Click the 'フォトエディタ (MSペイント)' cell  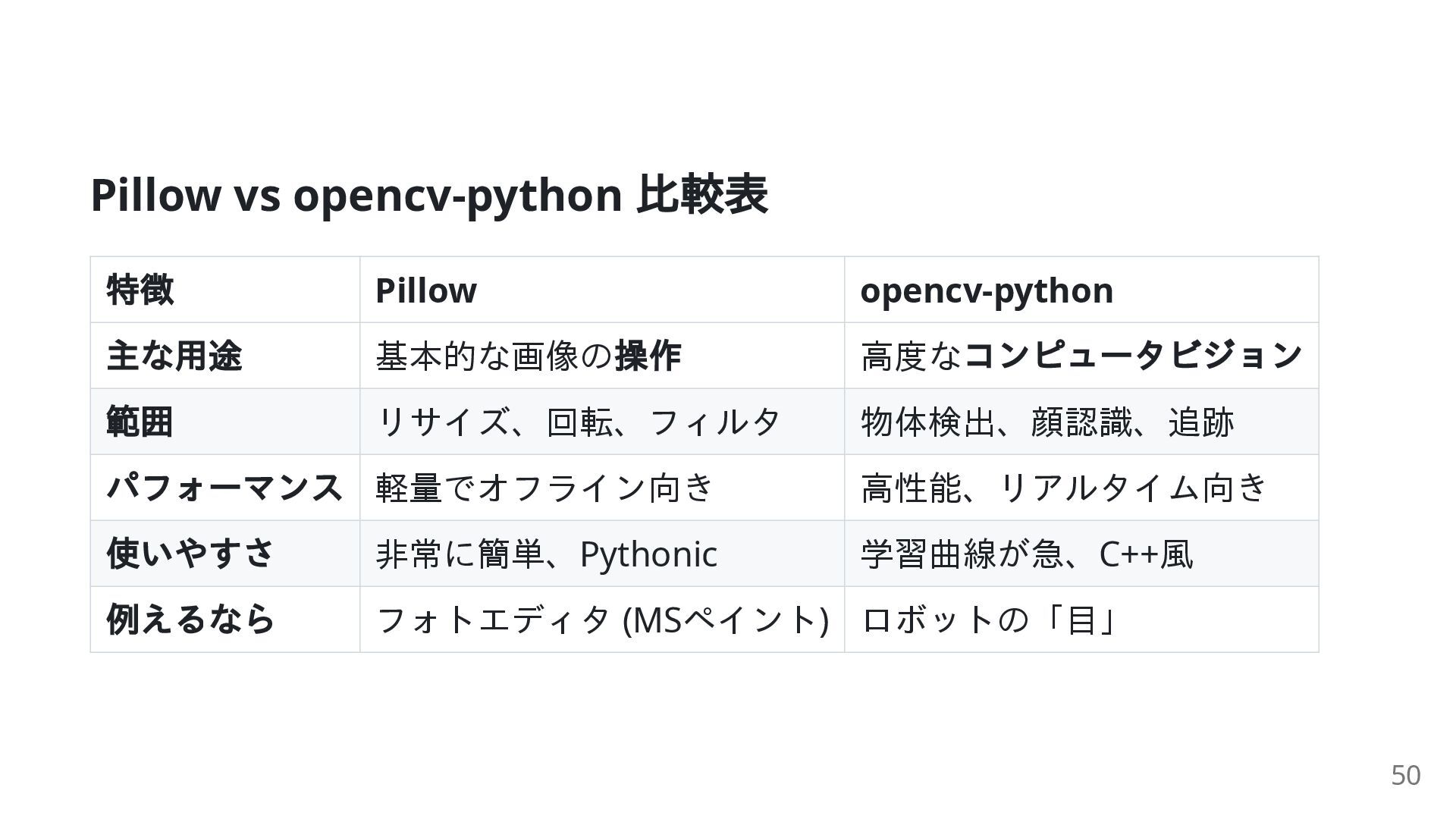pyautogui.click(x=602, y=620)
